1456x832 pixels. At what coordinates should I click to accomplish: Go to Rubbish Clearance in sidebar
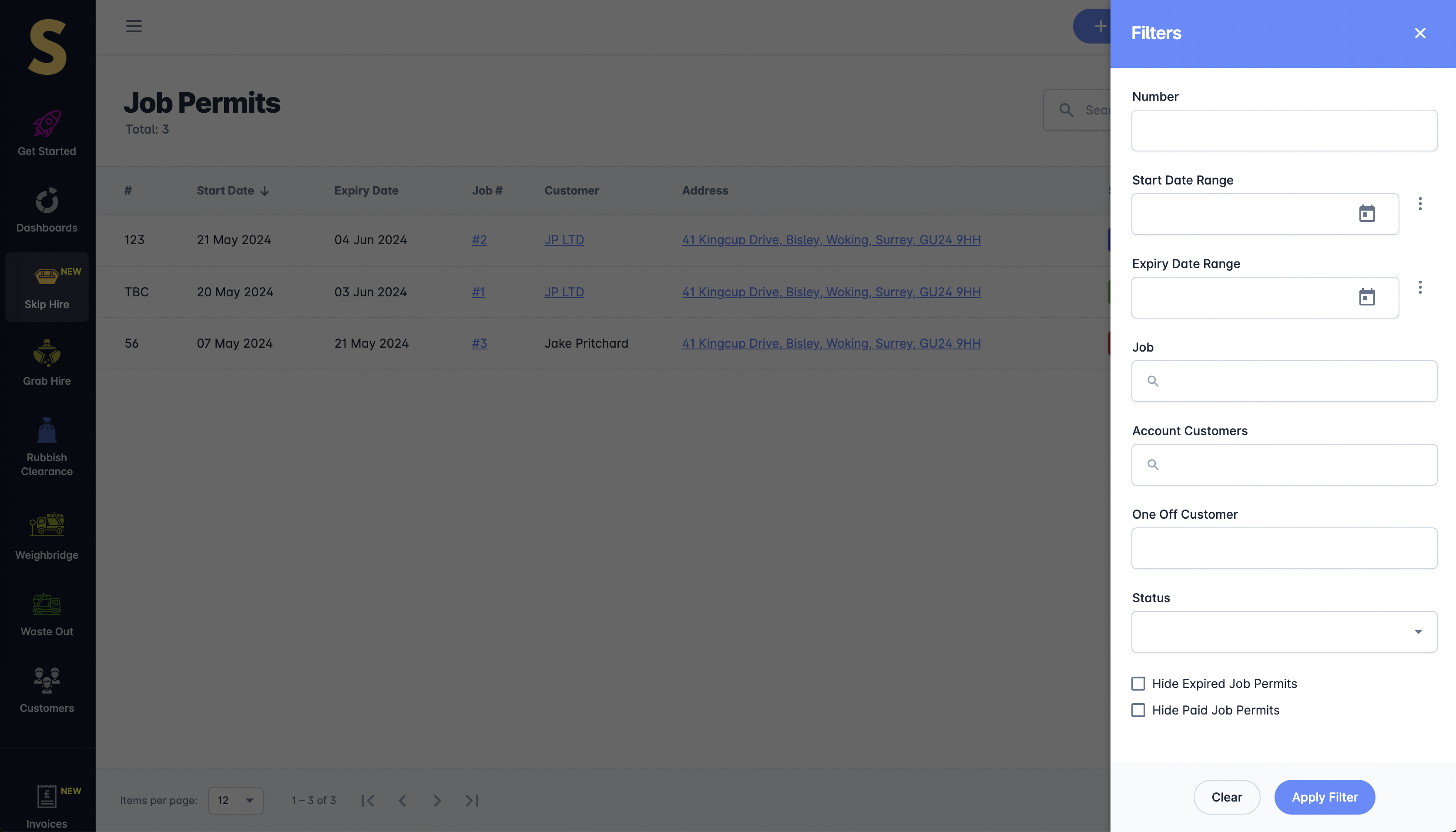(47, 447)
